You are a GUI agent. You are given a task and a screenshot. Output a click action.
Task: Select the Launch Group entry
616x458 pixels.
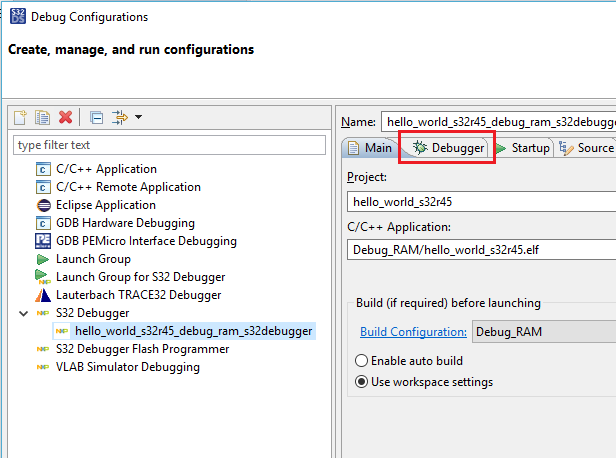93,259
